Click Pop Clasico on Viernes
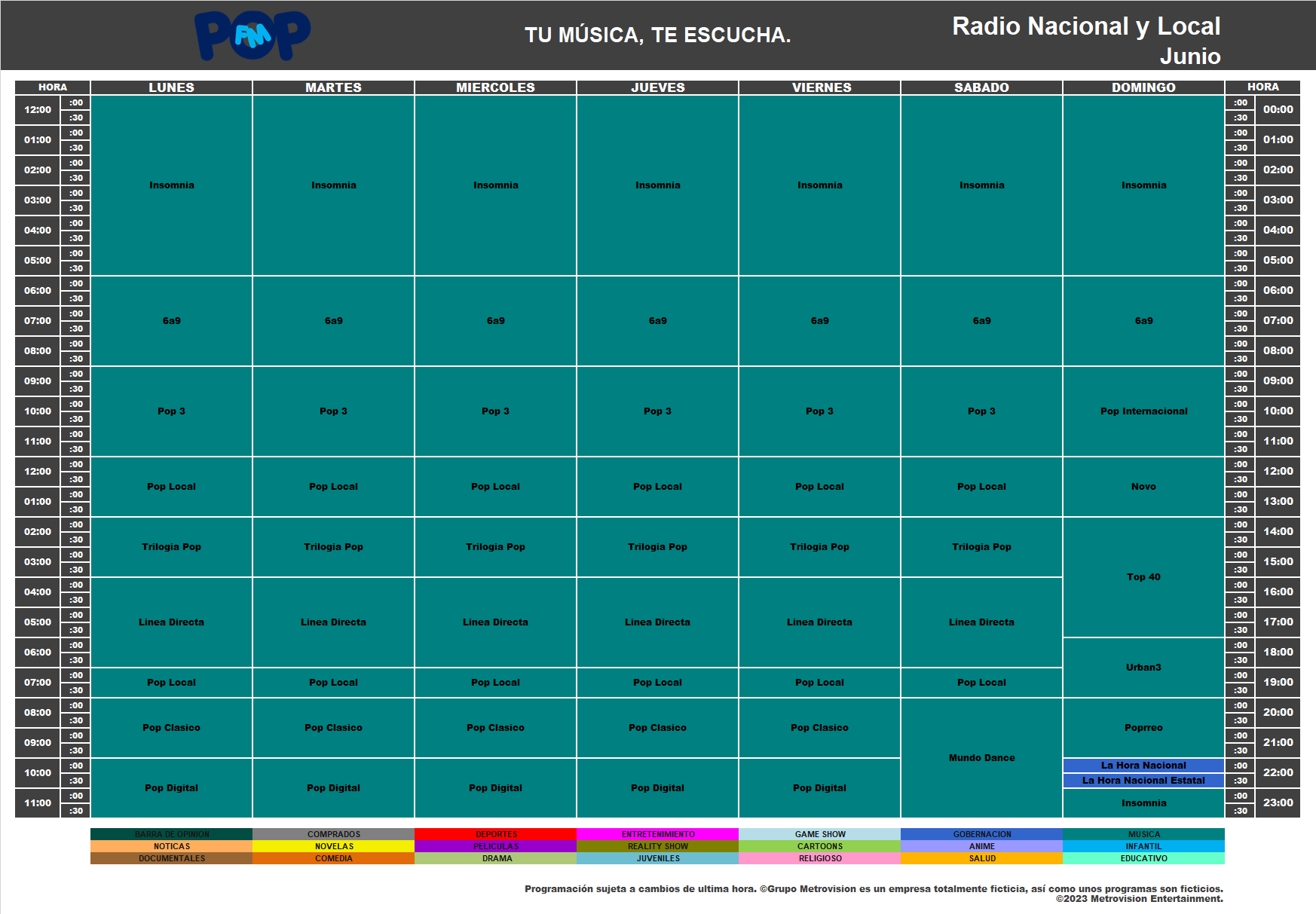Image resolution: width=1316 pixels, height=914 pixels. point(819,728)
